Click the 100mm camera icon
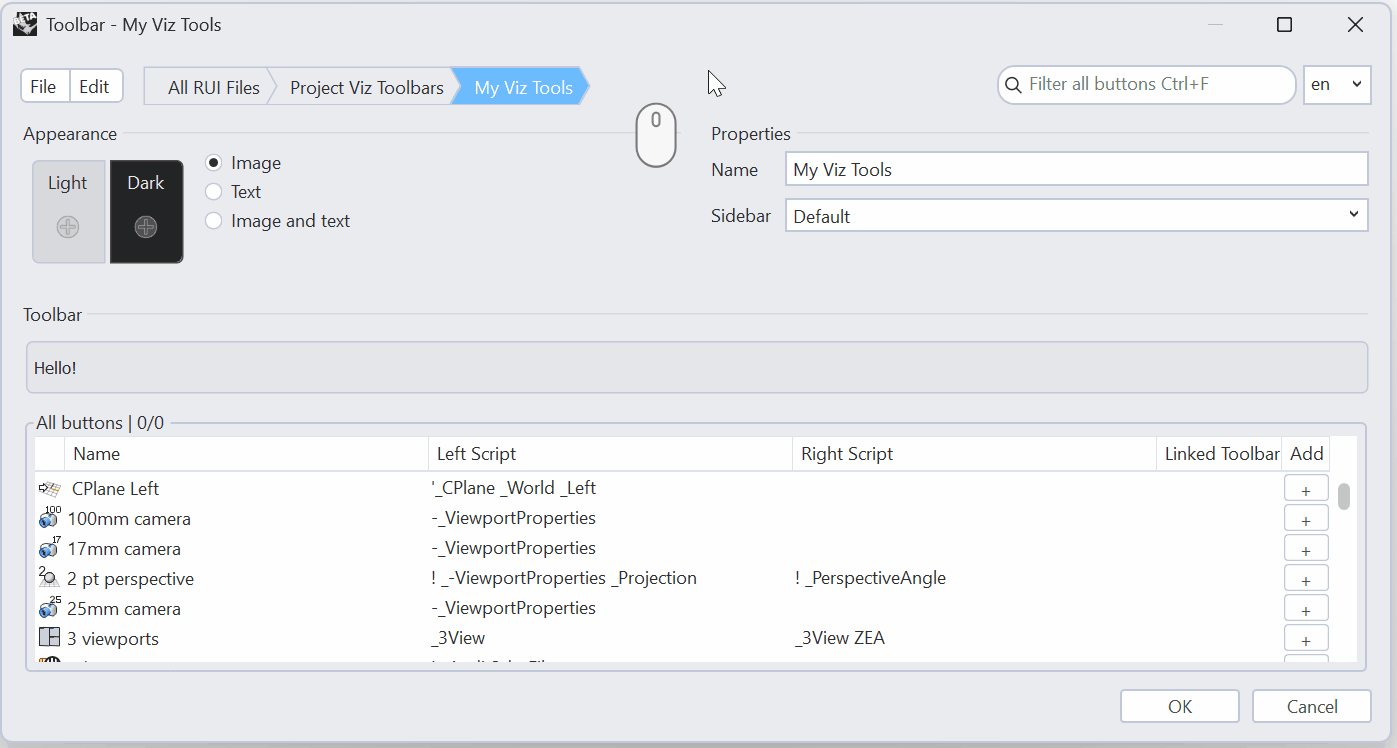 tap(50, 518)
